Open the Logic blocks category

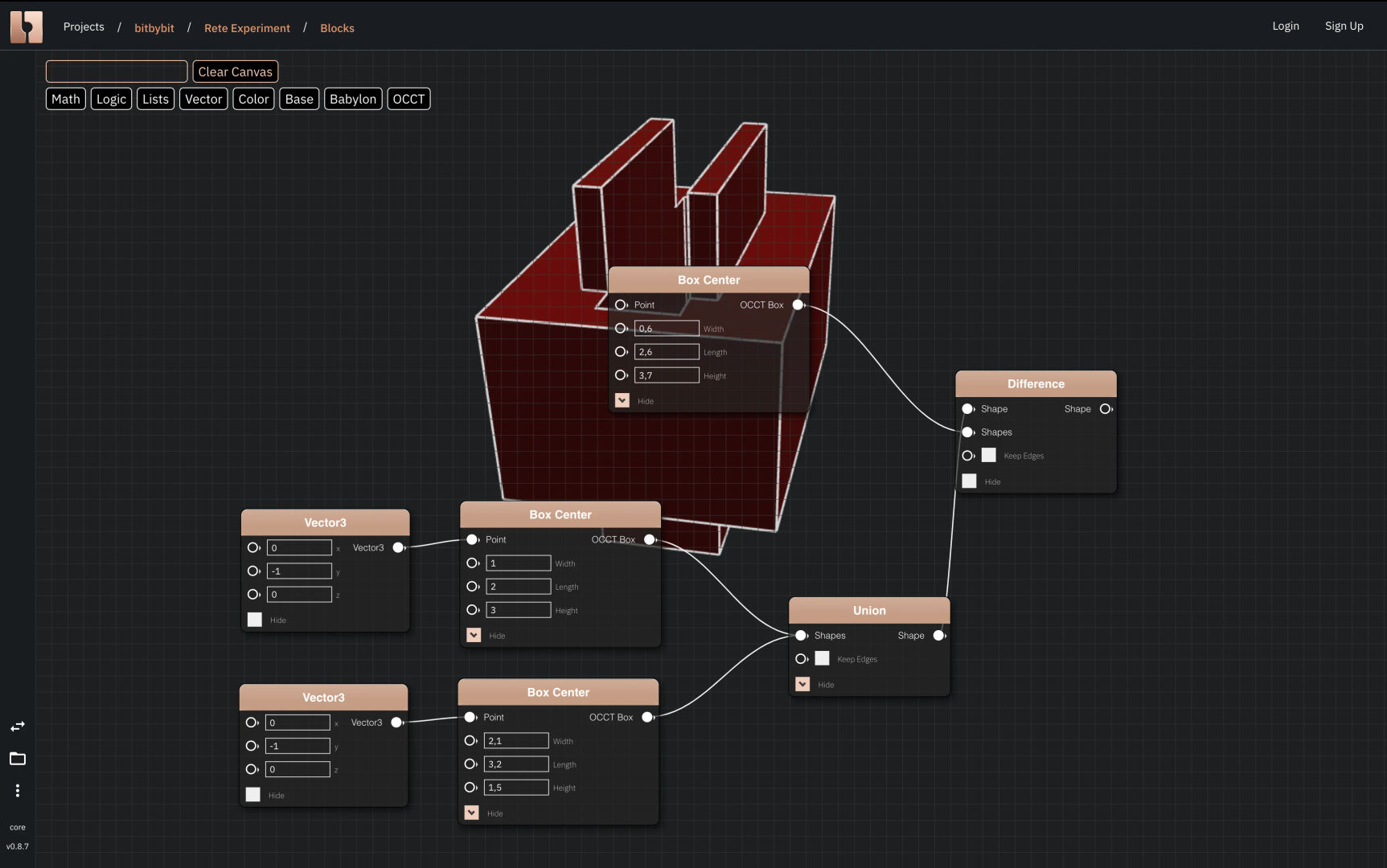[112, 99]
